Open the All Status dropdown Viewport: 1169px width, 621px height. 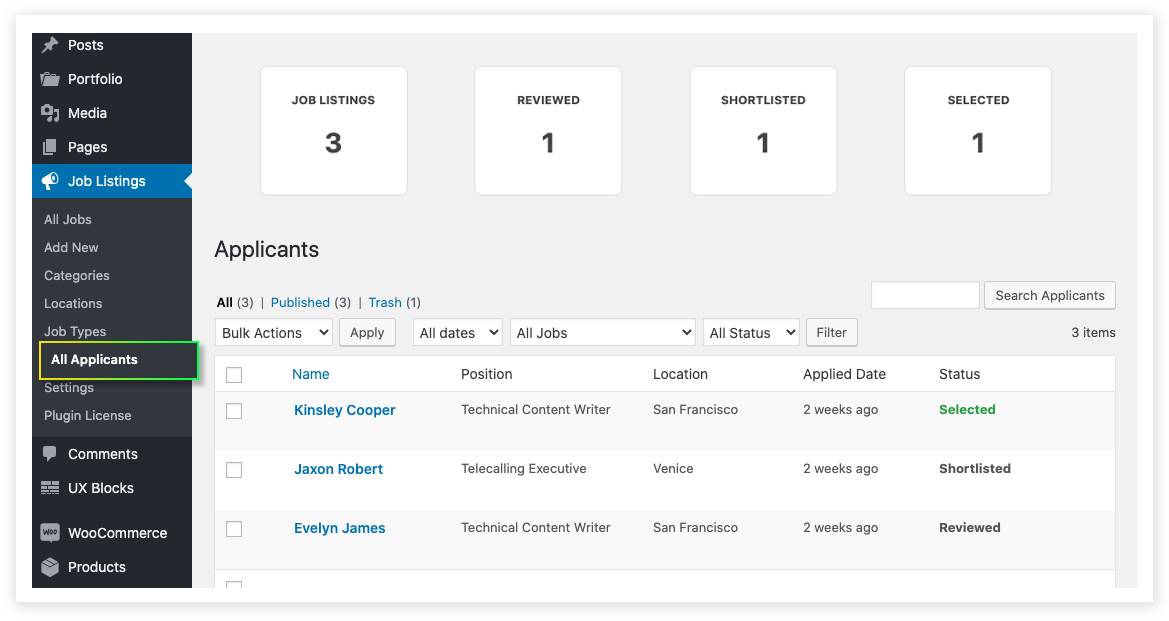751,332
